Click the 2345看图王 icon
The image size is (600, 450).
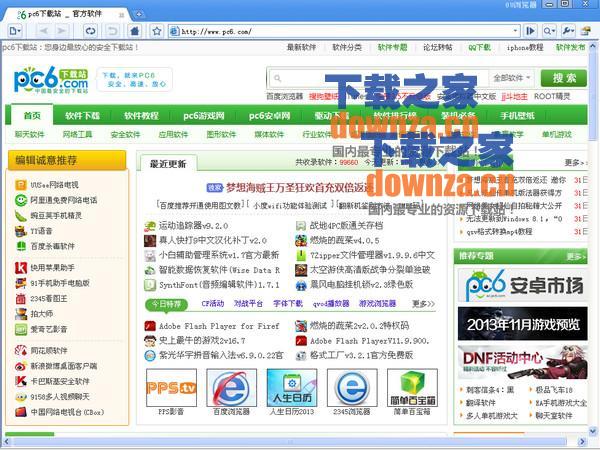(21, 298)
